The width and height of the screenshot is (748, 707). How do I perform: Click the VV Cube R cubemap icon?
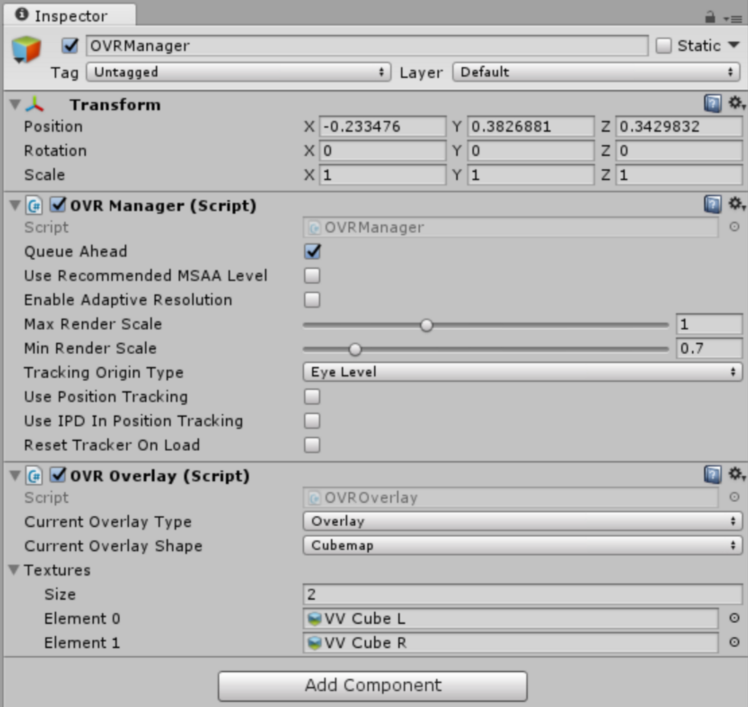[x=314, y=643]
